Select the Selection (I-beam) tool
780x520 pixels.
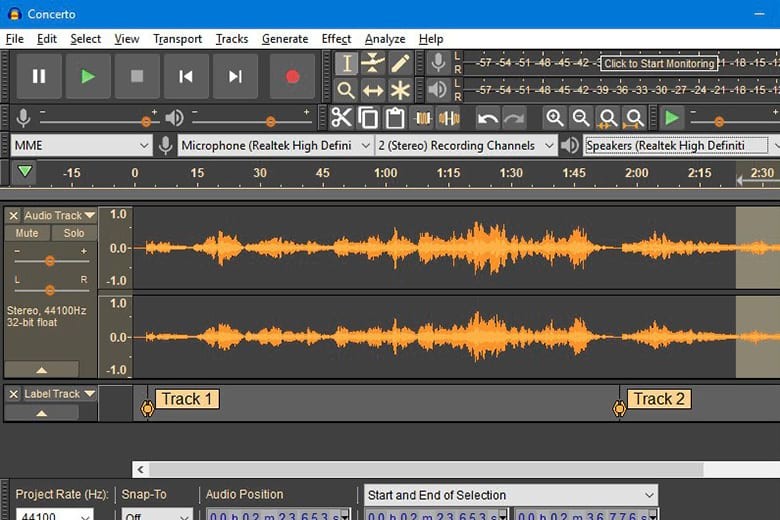(x=346, y=63)
